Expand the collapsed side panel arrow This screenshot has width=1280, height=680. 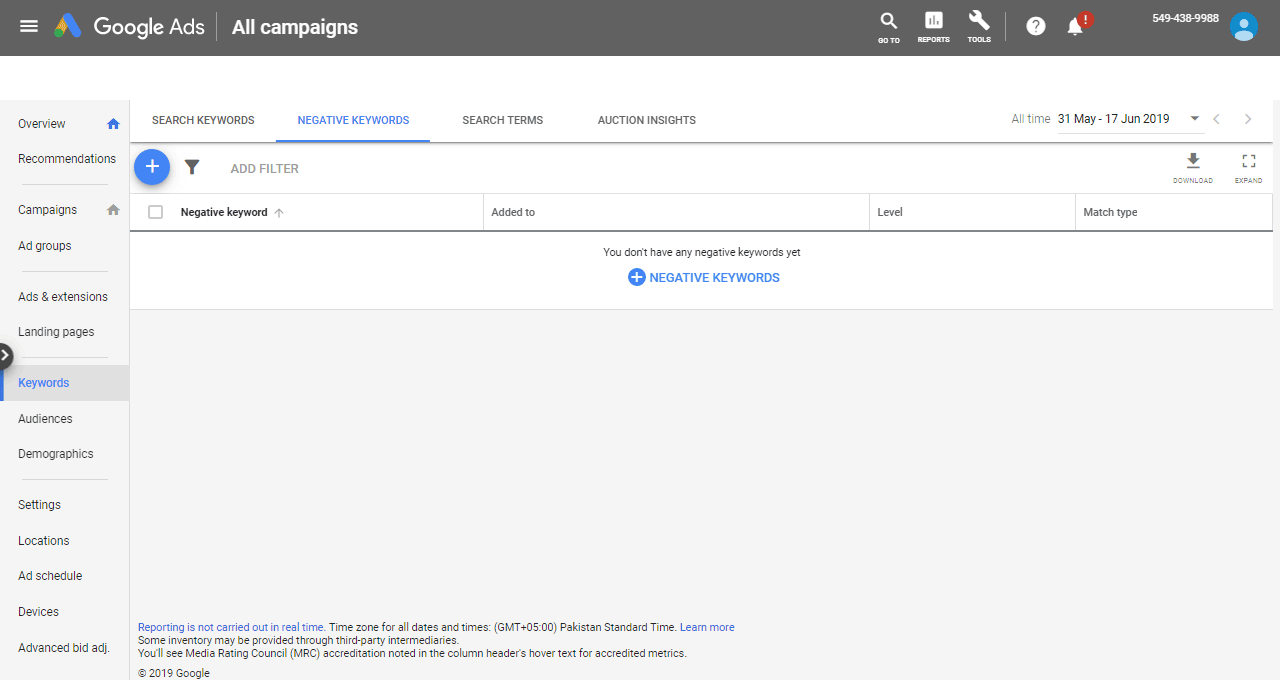click(x=5, y=355)
